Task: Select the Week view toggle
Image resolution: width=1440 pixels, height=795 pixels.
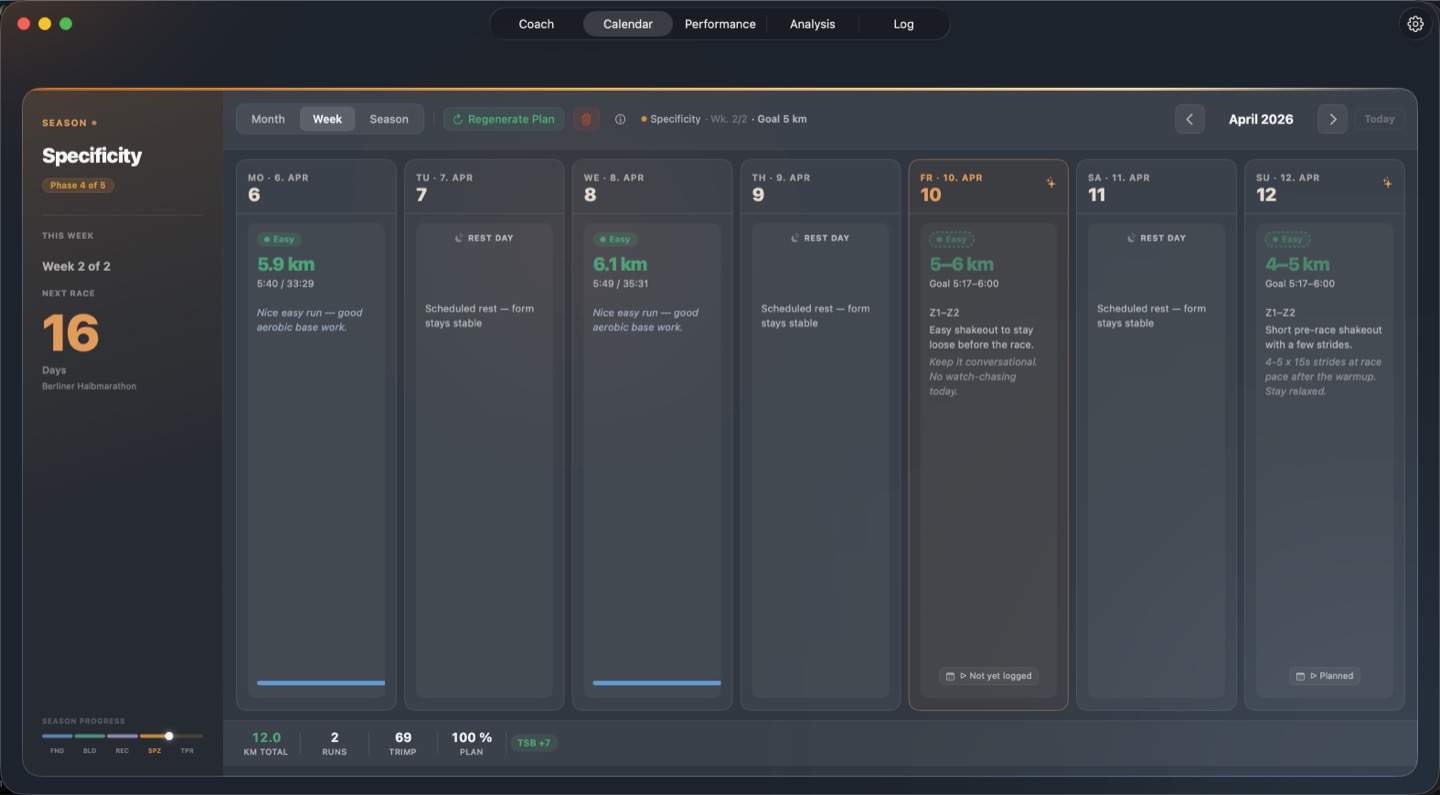Action: [327, 119]
